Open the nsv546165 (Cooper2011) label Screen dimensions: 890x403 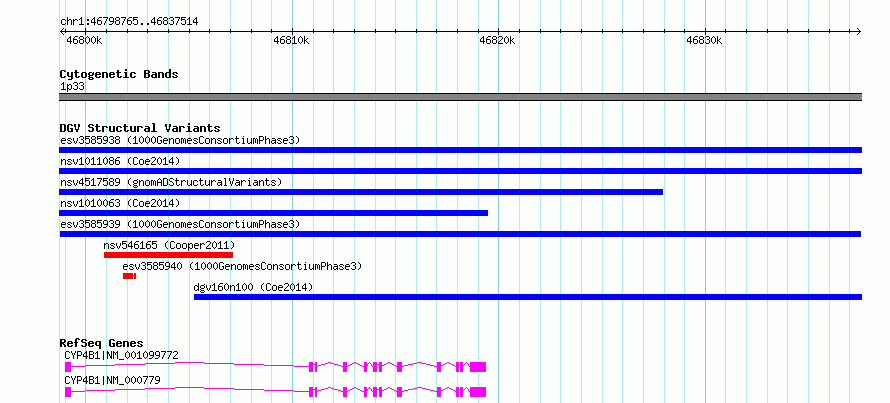click(169, 245)
